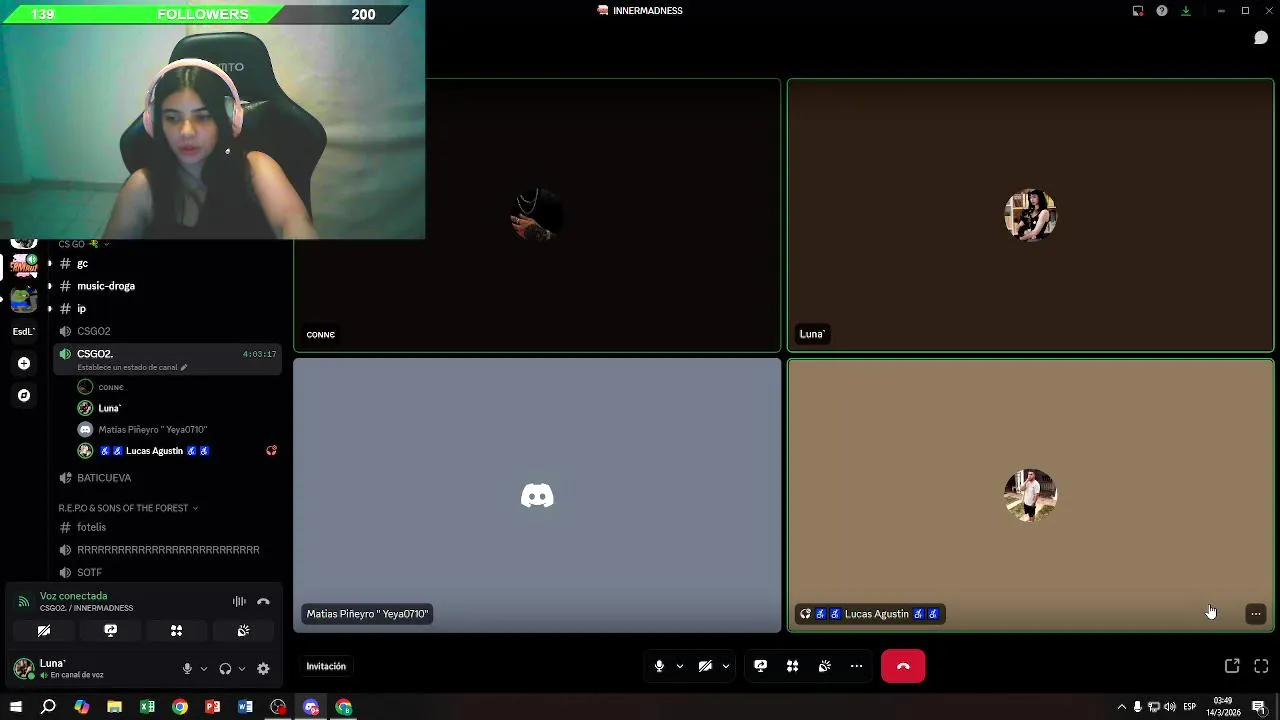Add a server with plus button
1280x720 pixels.
click(24, 364)
